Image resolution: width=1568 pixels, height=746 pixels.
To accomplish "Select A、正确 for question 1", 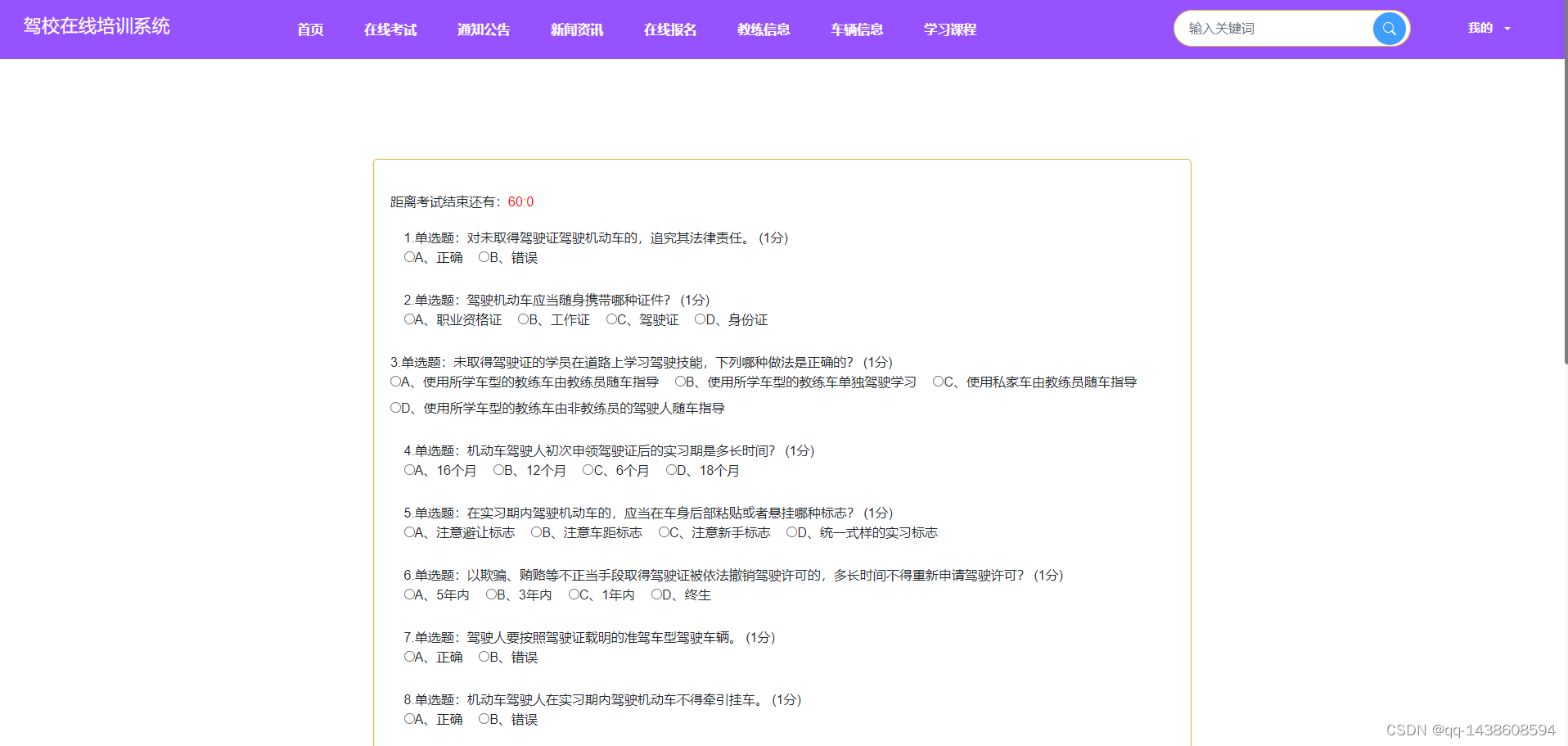I will coord(409,257).
